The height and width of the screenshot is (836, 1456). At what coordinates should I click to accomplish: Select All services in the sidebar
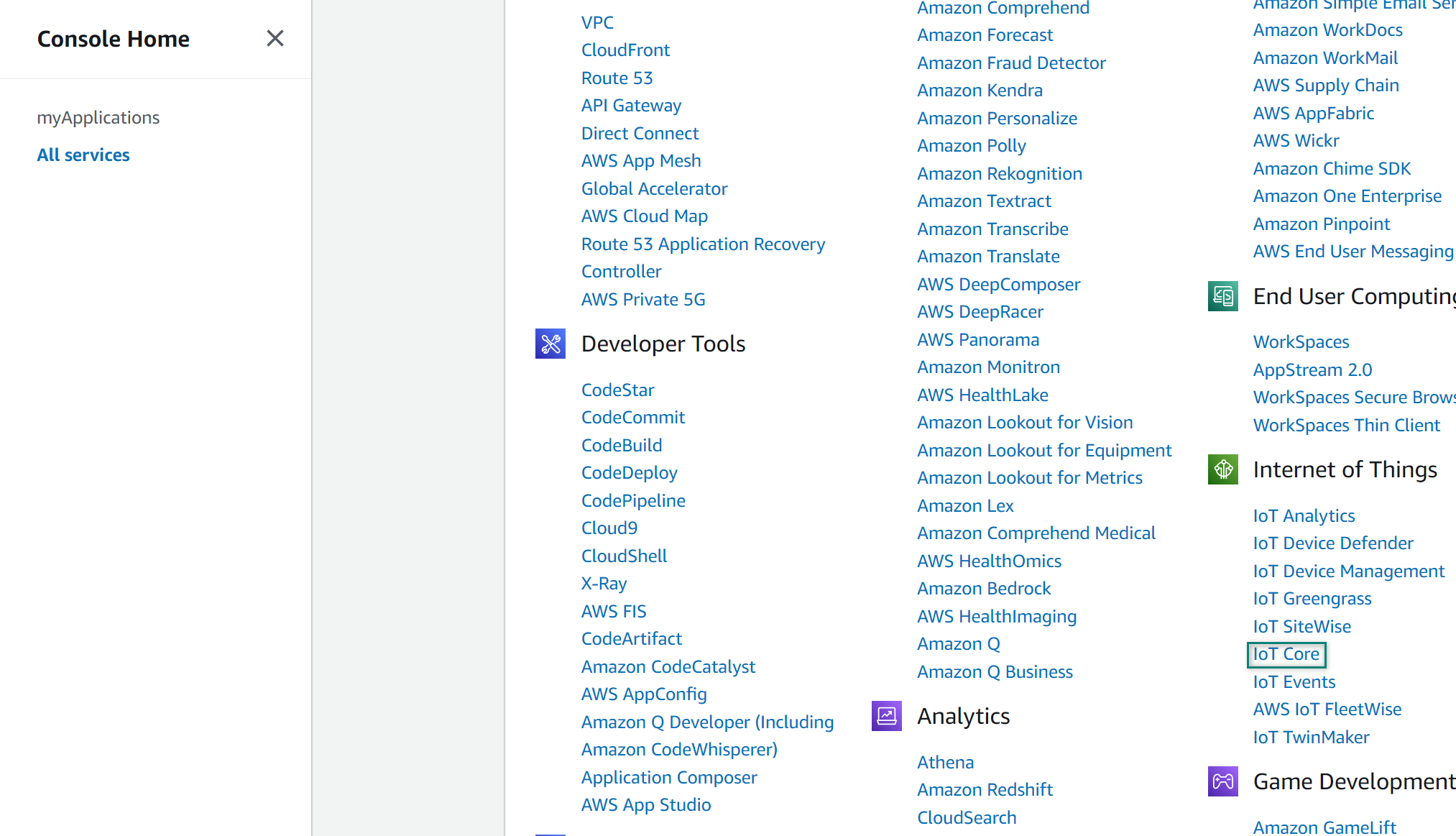(83, 155)
